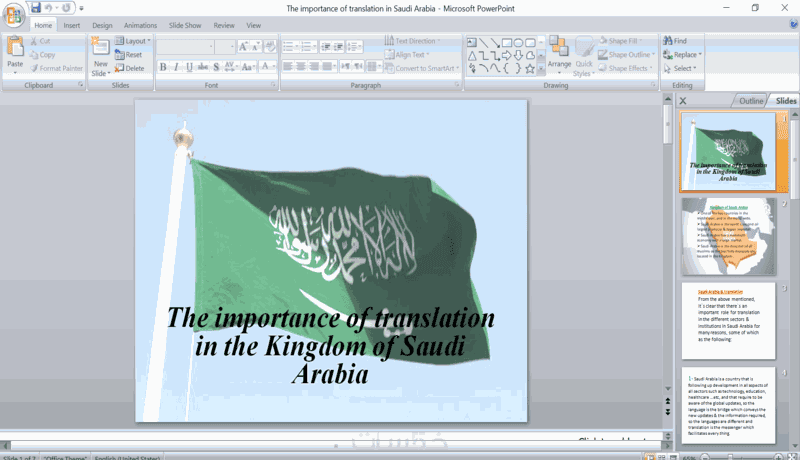
Task: Clear all text formatting
Action: 270,47
